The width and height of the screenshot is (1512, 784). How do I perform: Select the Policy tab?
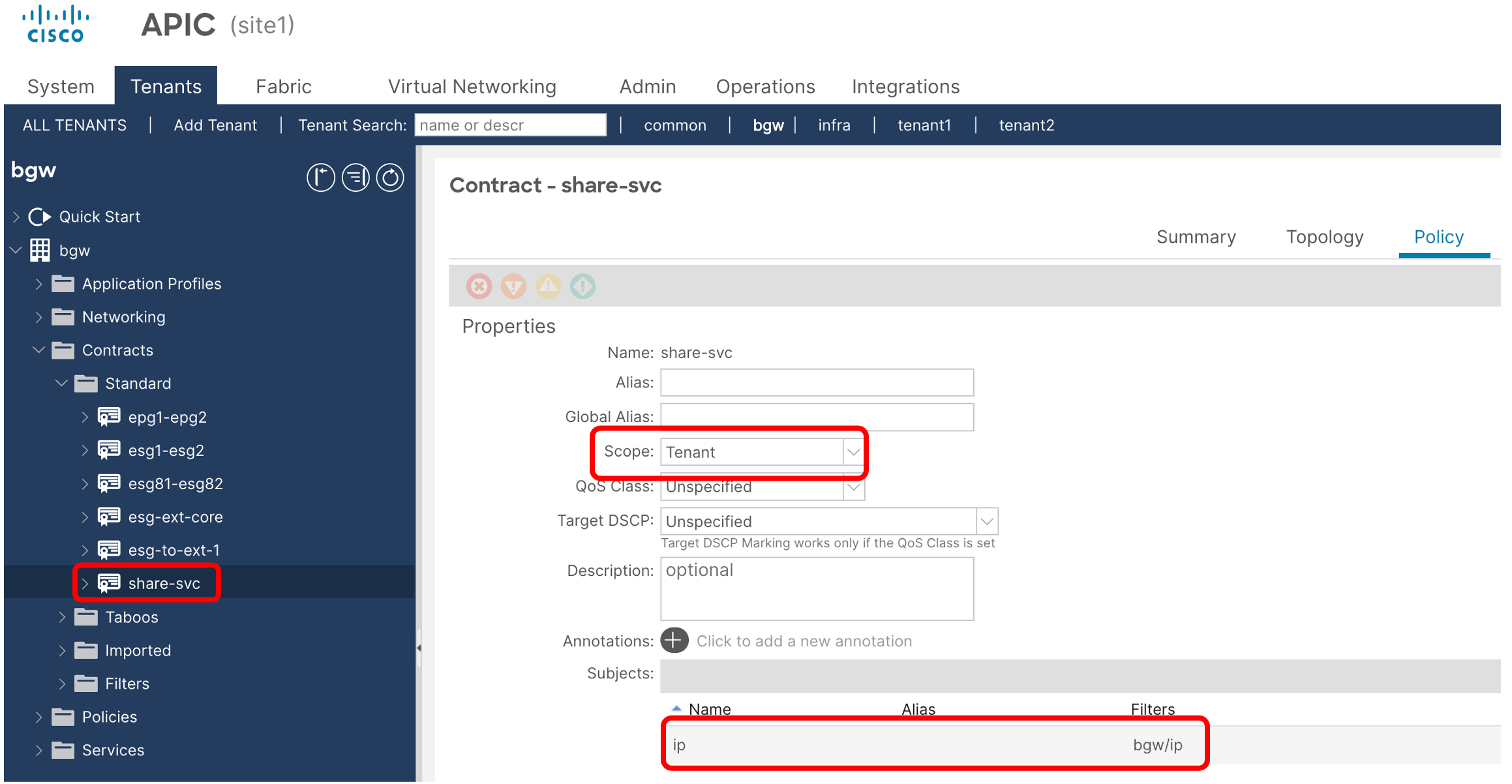1438,237
